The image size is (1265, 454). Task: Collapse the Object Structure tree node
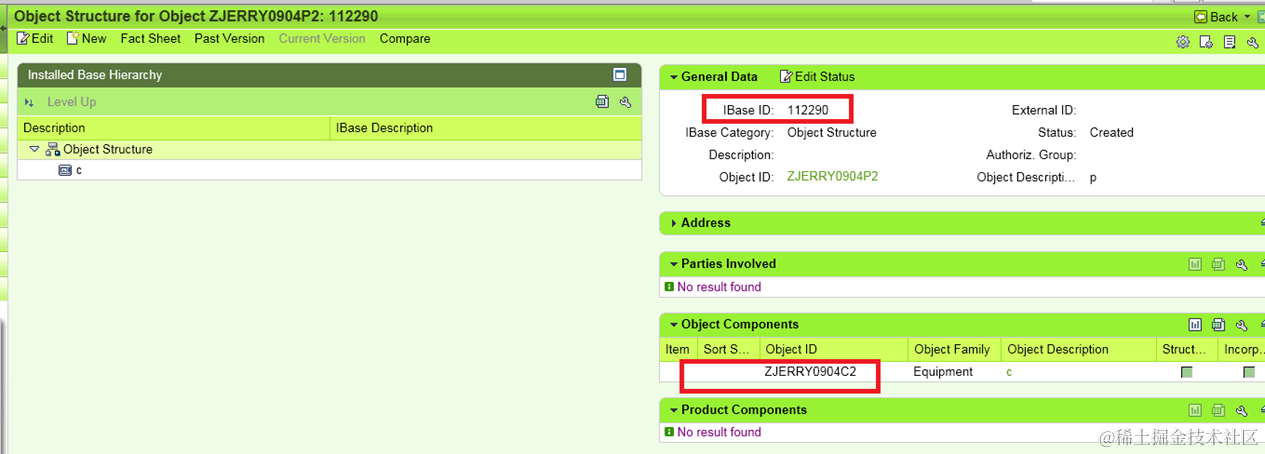tap(34, 149)
